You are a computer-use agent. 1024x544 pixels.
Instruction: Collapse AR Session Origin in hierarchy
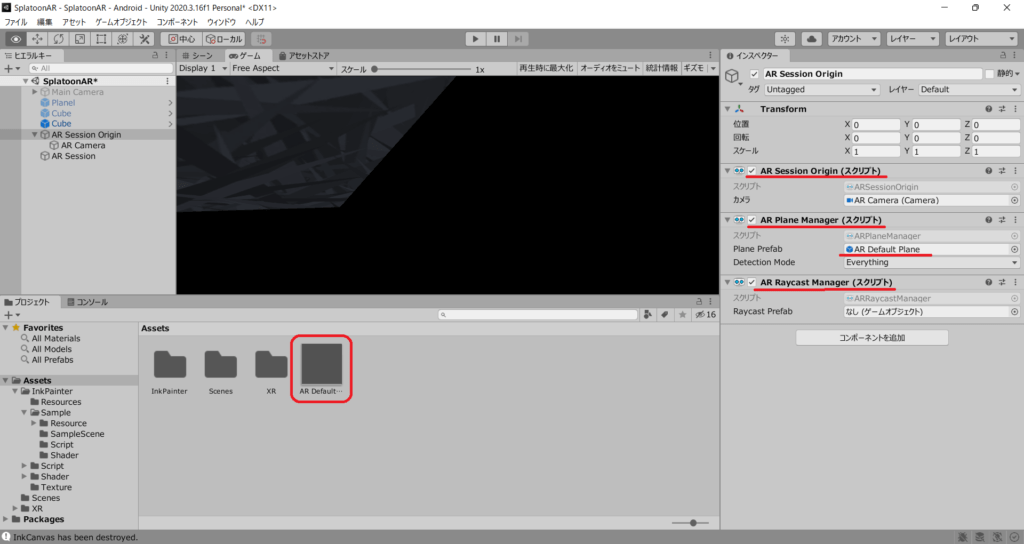pos(35,135)
